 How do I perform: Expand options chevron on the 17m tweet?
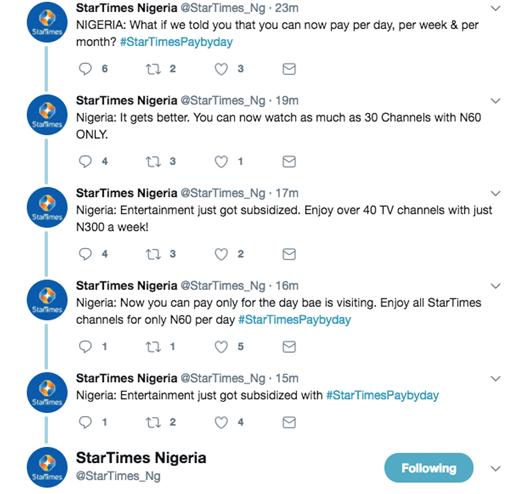(496, 193)
